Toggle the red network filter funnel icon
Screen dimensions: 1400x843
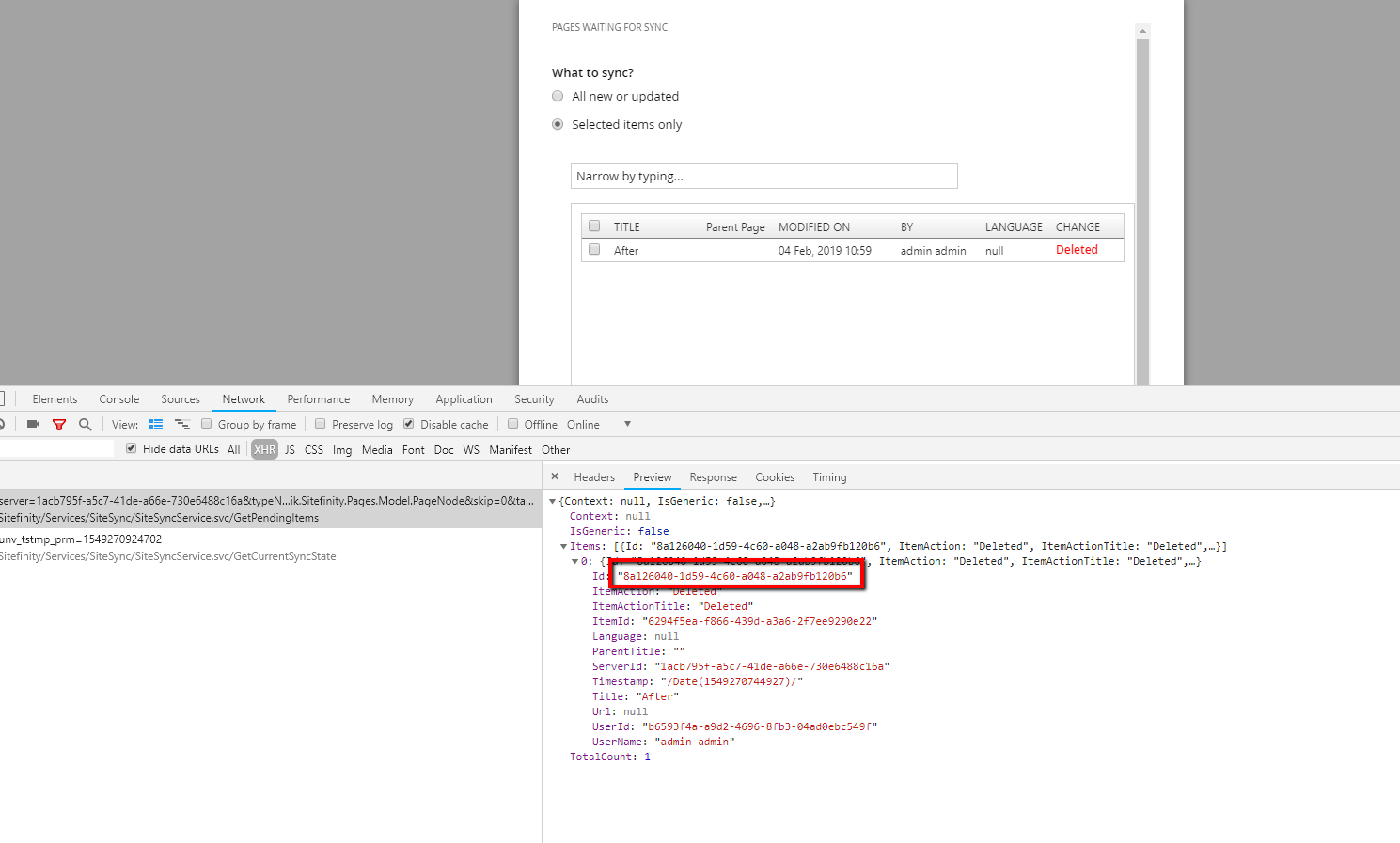59,425
